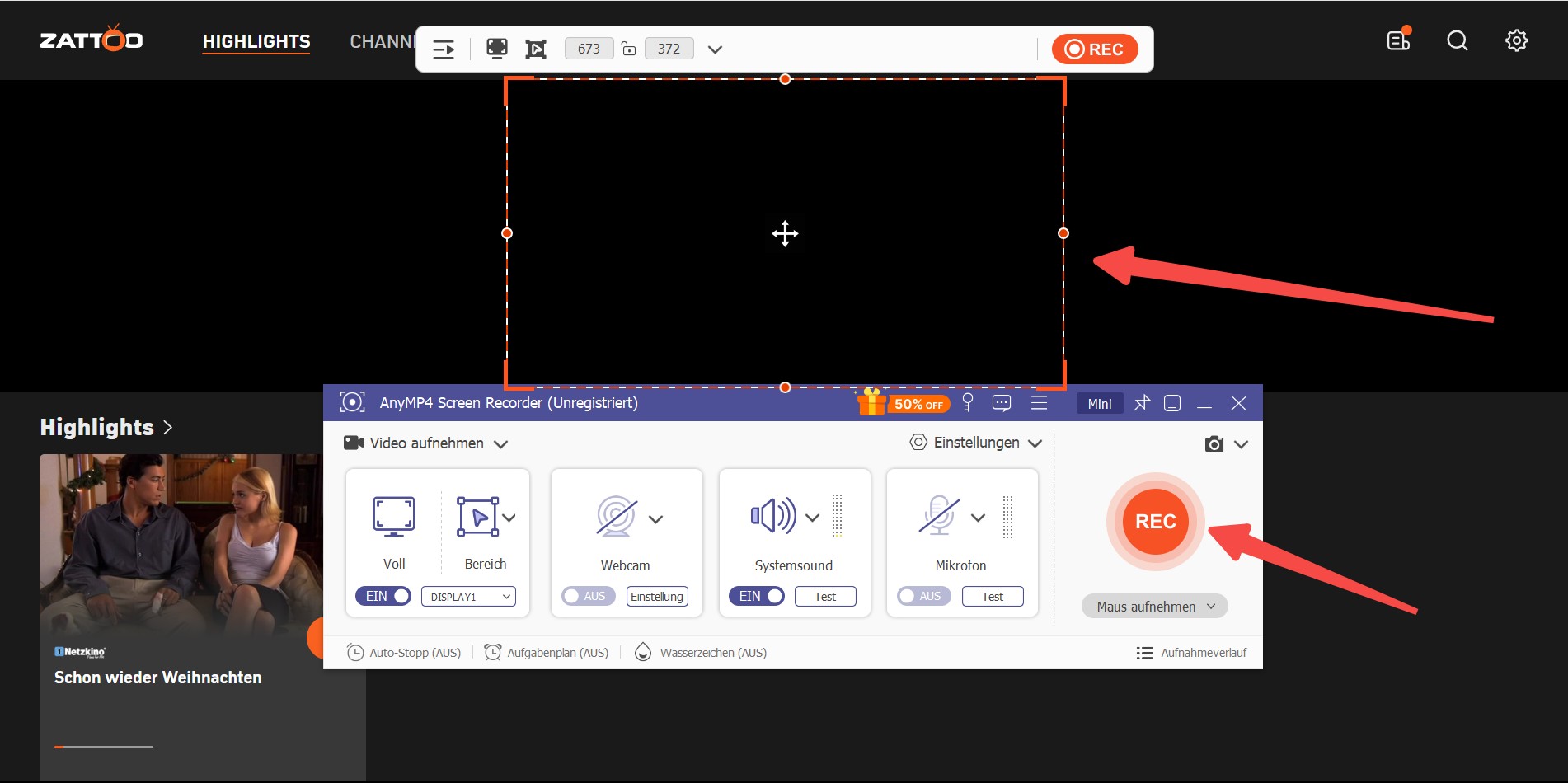Click the AnyMP4 Screen Recorder logo icon
Screen dimensions: 1568x783
[x=352, y=402]
